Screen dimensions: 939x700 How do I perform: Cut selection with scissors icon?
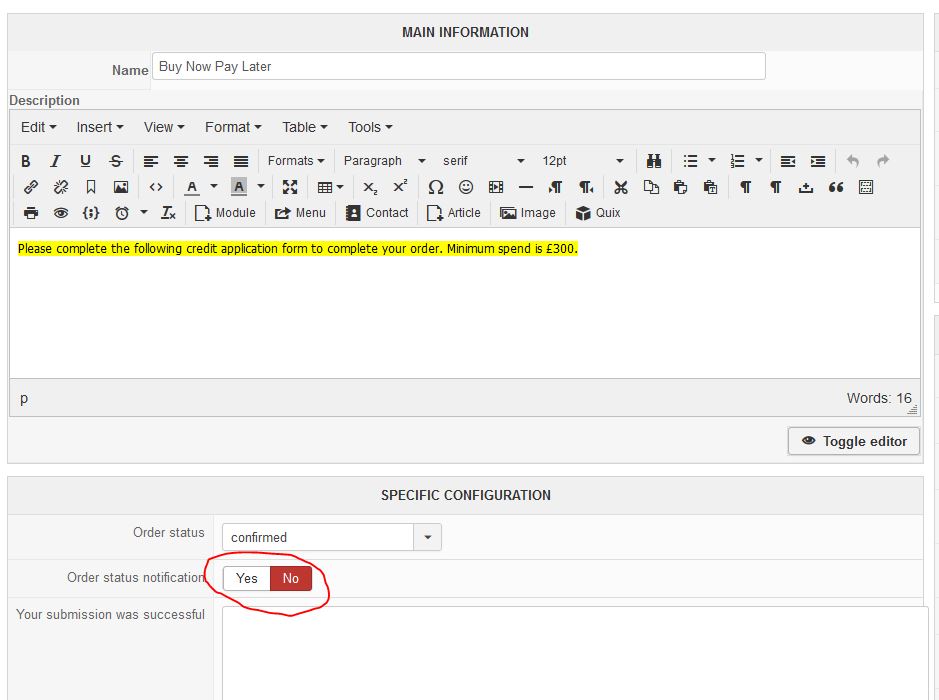point(621,187)
